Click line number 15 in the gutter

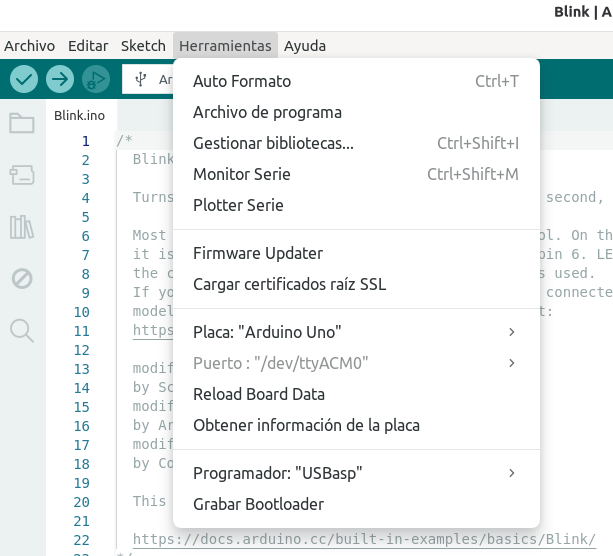pos(82,407)
